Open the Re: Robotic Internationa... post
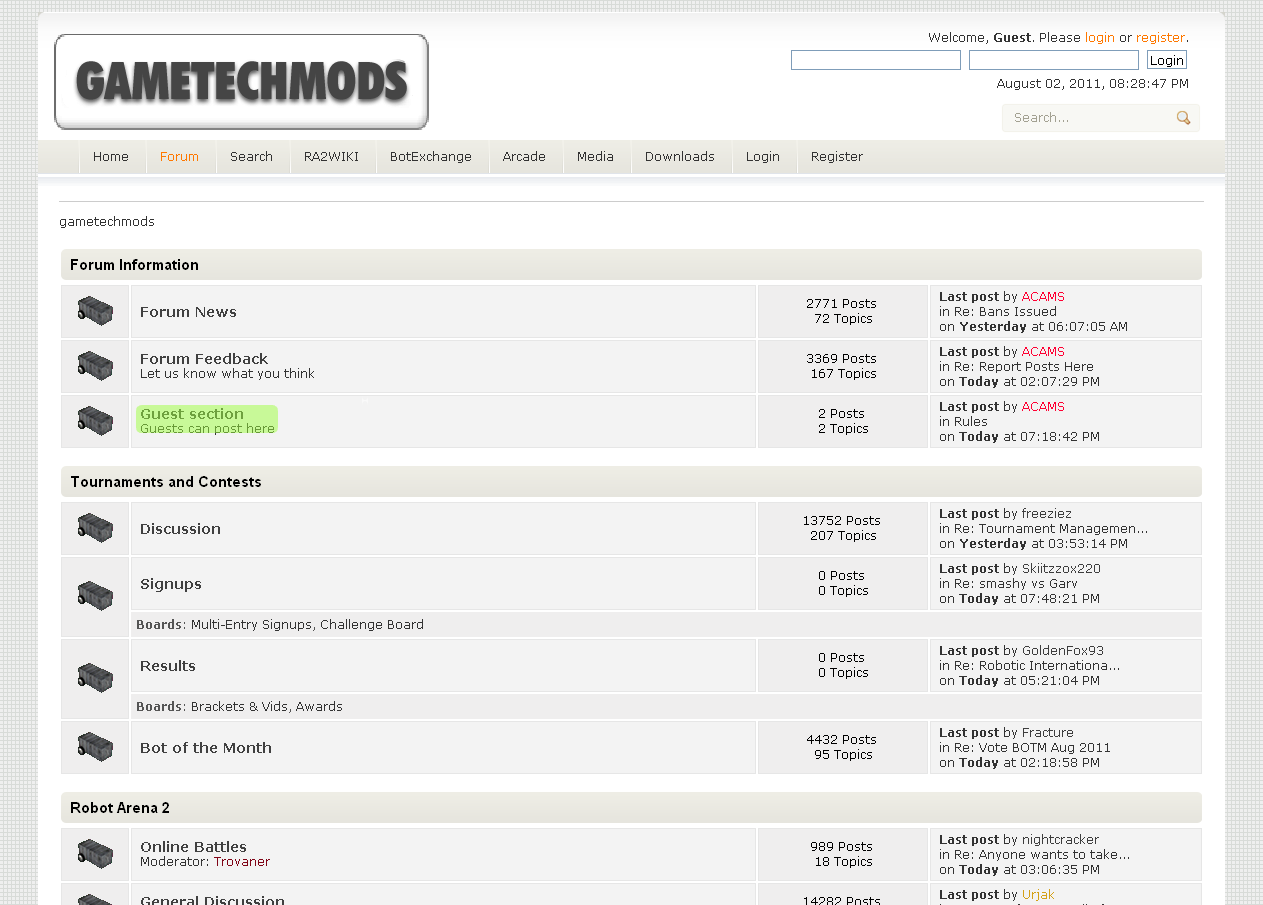This screenshot has height=905, width=1263. click(x=1037, y=666)
